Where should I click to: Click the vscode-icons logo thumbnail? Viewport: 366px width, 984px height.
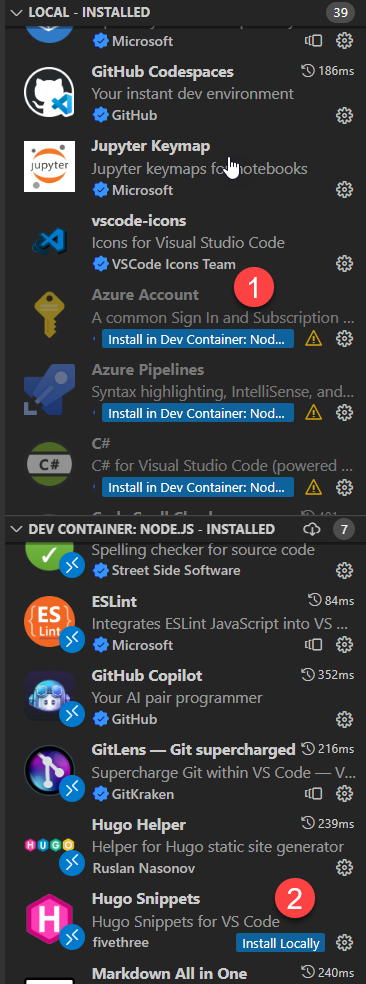pyautogui.click(x=49, y=241)
